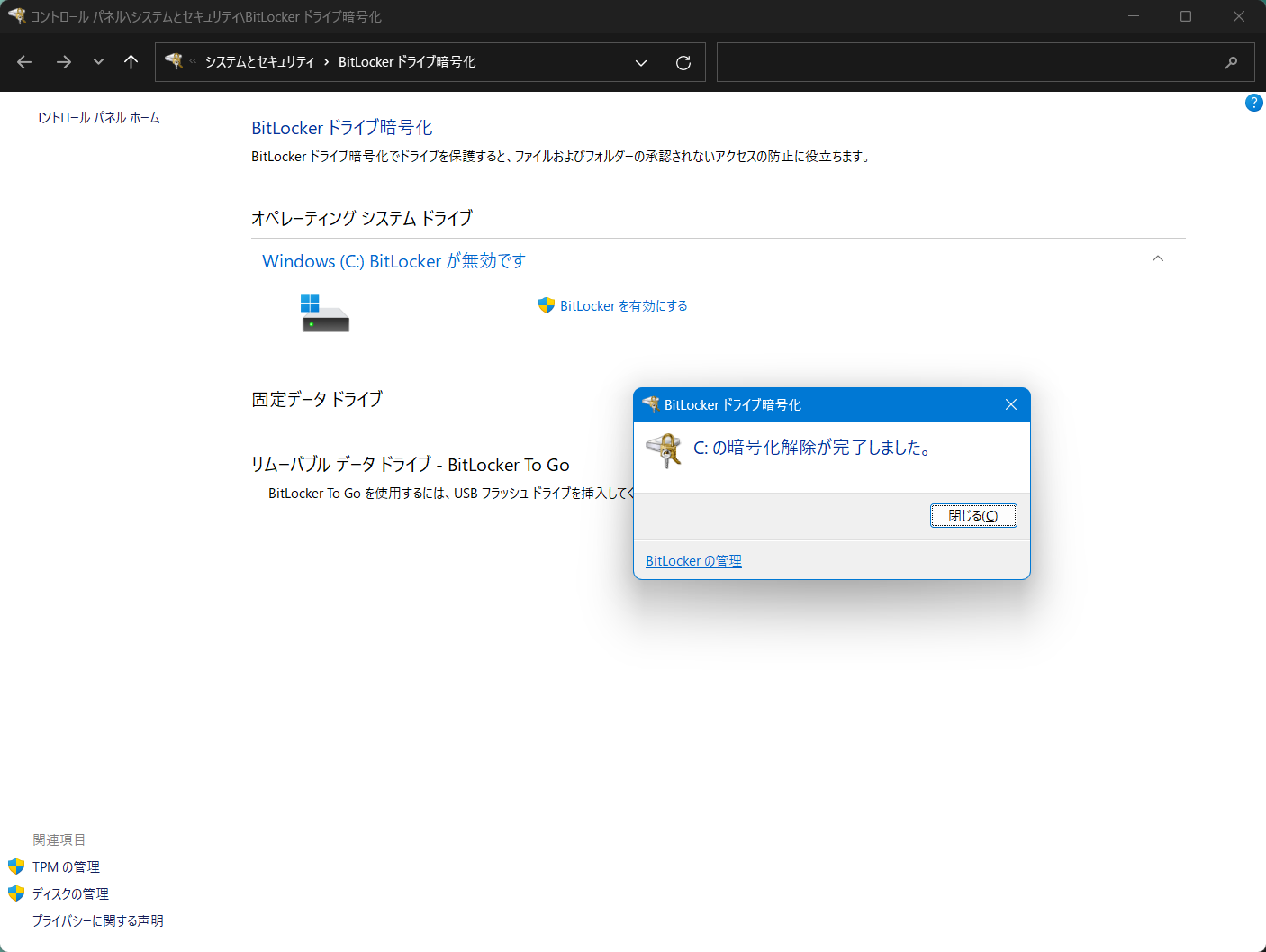The width and height of the screenshot is (1266, 952).
Task: Open コントロール パネル ホーム link
Action: [x=96, y=118]
